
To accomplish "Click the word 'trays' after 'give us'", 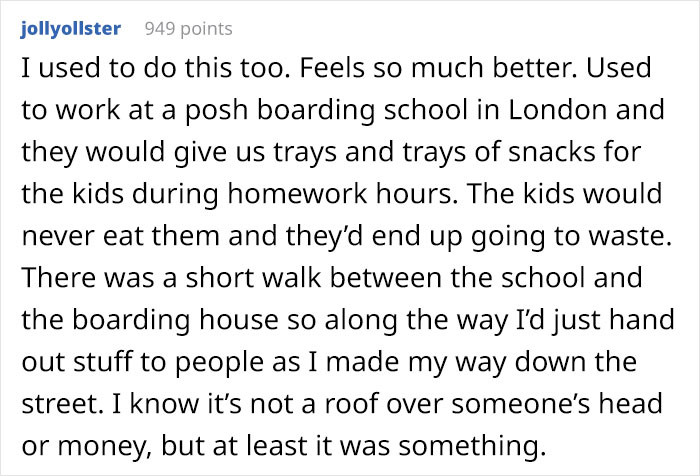I will pos(305,153).
